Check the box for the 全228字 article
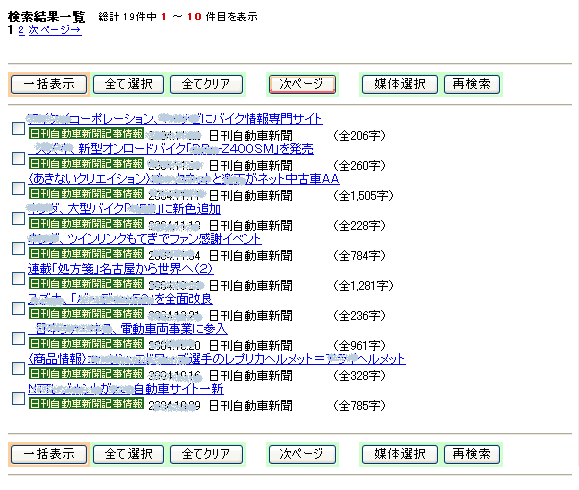Screen dimensions: 579x490 point(18,219)
